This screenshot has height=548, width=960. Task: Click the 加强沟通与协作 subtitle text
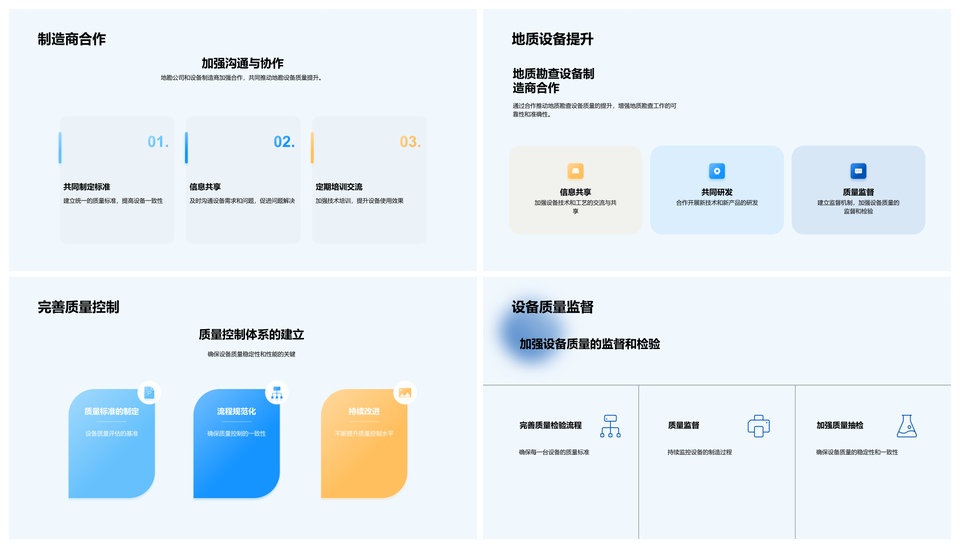[242, 63]
